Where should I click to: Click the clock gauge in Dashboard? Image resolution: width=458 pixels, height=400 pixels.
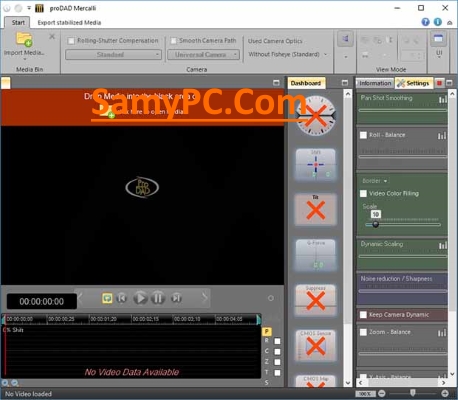click(315, 115)
